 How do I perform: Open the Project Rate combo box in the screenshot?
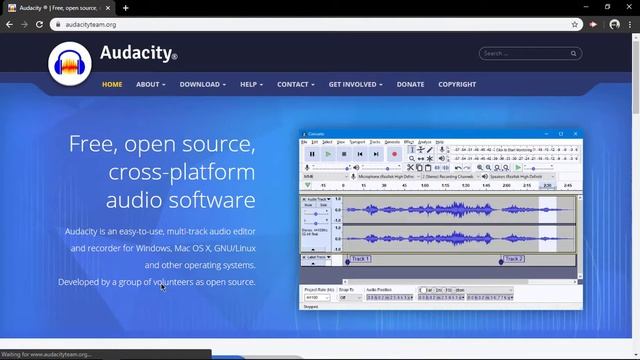(x=317, y=298)
